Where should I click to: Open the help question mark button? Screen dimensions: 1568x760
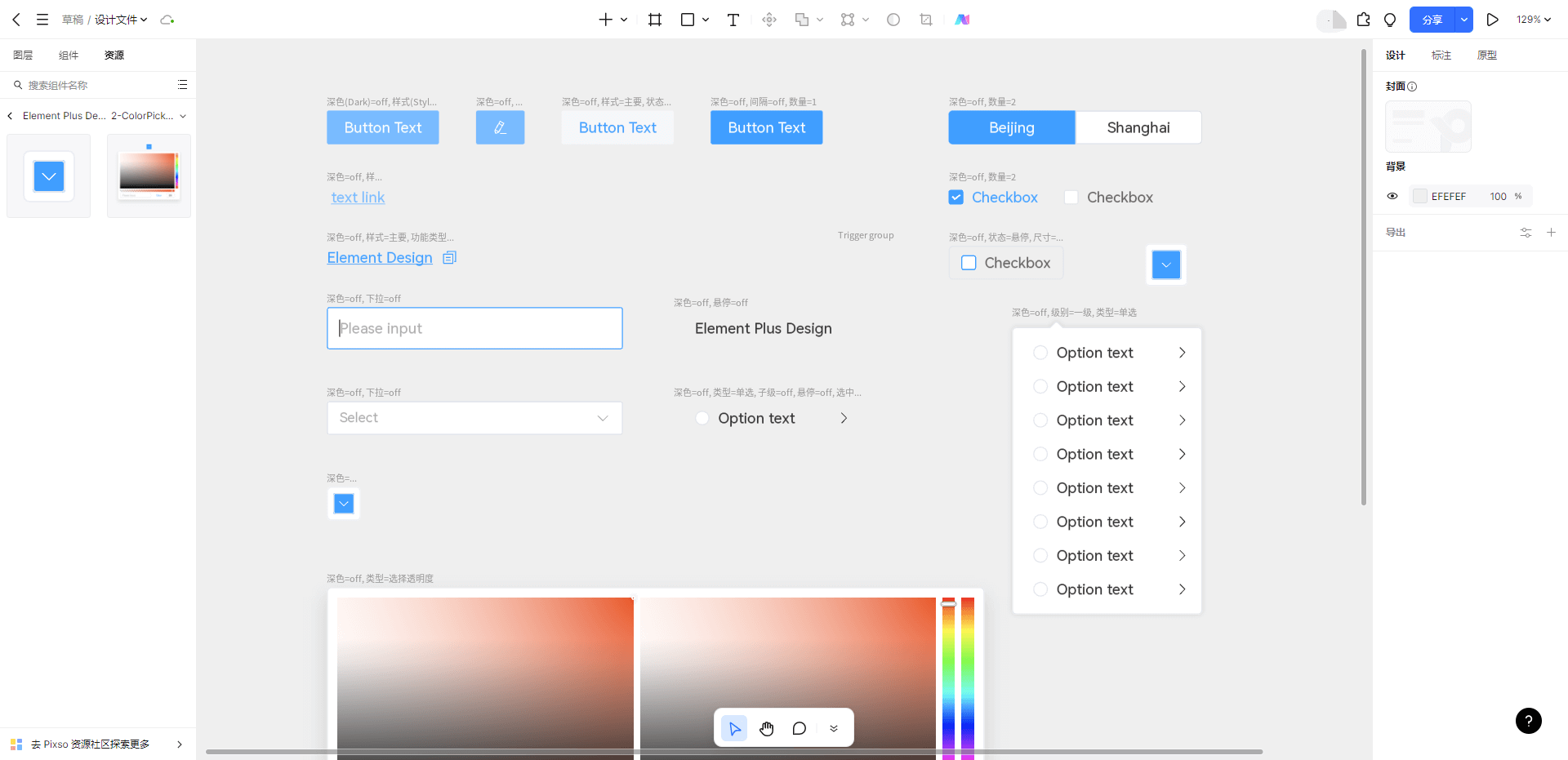tap(1528, 721)
